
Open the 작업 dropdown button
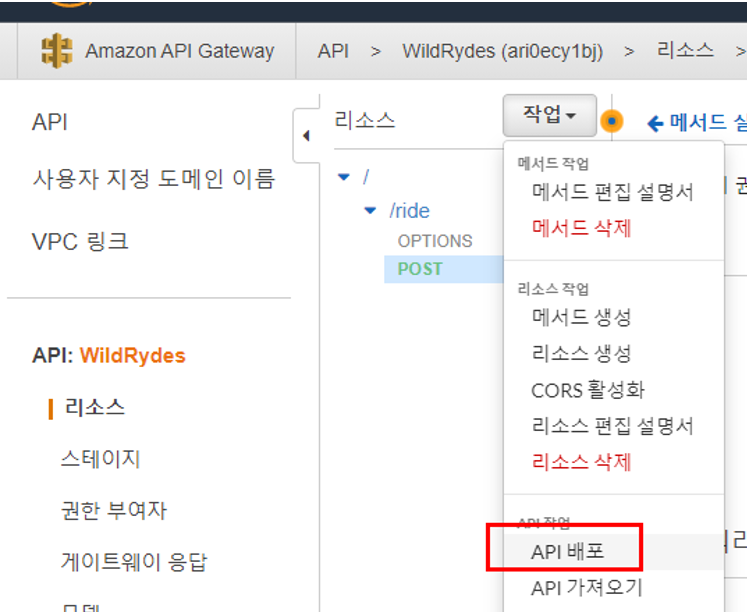click(x=550, y=115)
